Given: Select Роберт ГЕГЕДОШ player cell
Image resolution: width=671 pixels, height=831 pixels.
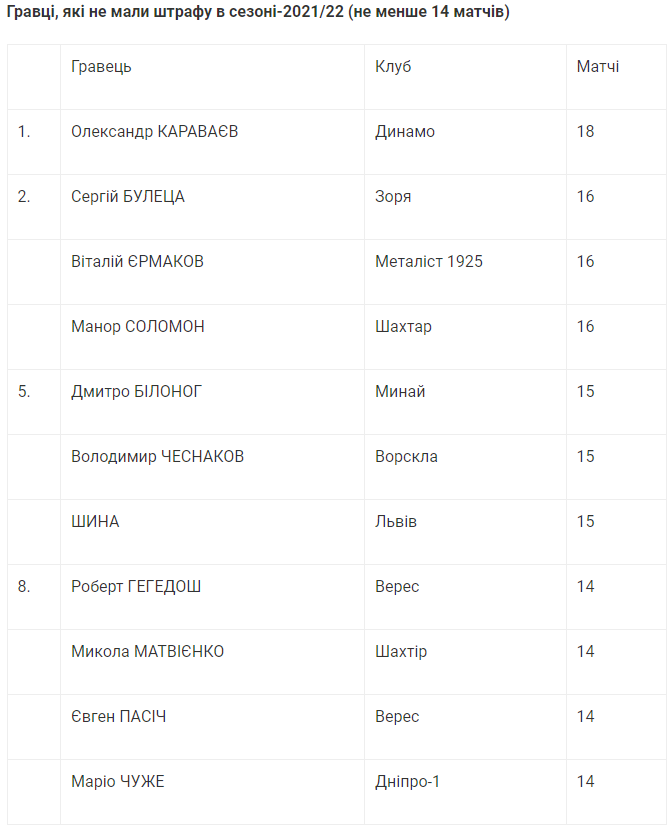Looking at the screenshot, I should coord(136,587).
